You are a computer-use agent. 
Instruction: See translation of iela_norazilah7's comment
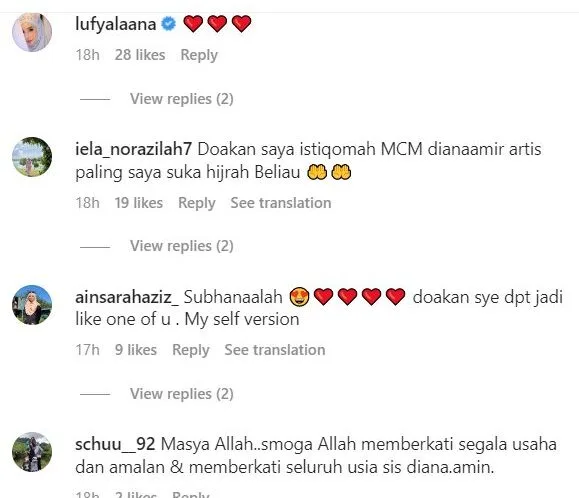(x=281, y=203)
